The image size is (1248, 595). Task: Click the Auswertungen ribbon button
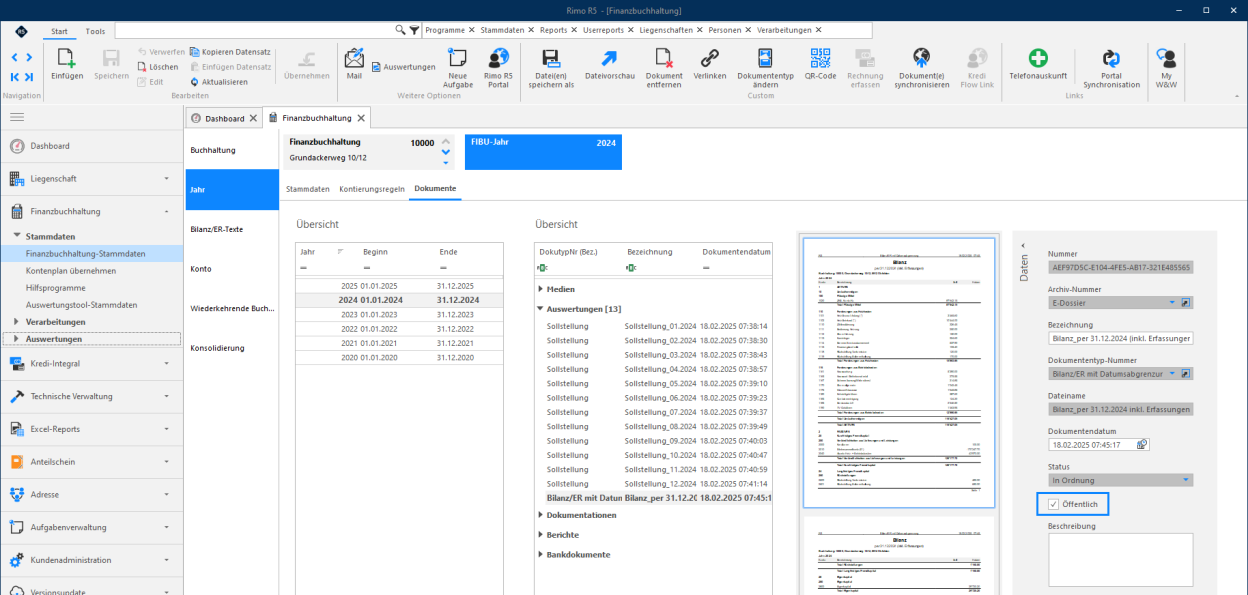pyautogui.click(x=403, y=67)
